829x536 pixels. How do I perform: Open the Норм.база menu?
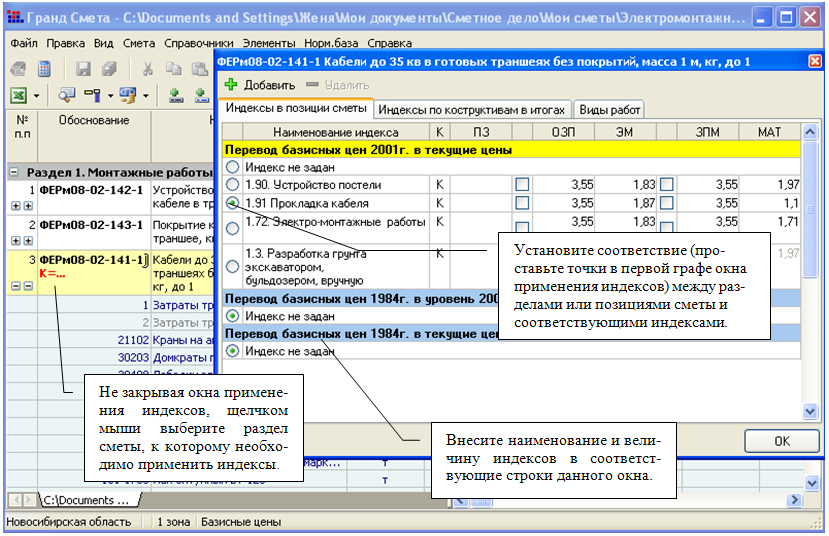point(331,43)
